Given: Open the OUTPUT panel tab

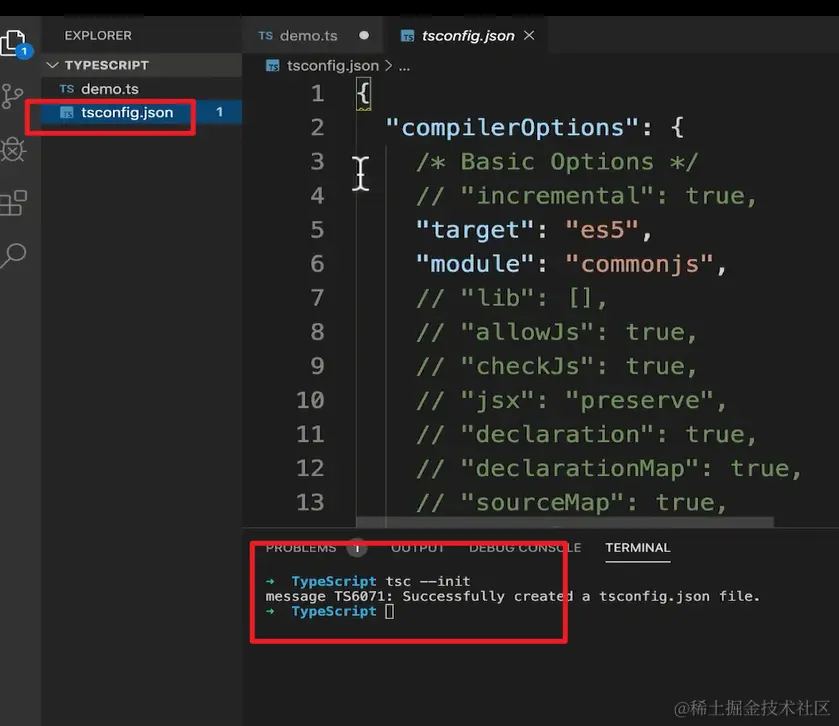Looking at the screenshot, I should [418, 548].
